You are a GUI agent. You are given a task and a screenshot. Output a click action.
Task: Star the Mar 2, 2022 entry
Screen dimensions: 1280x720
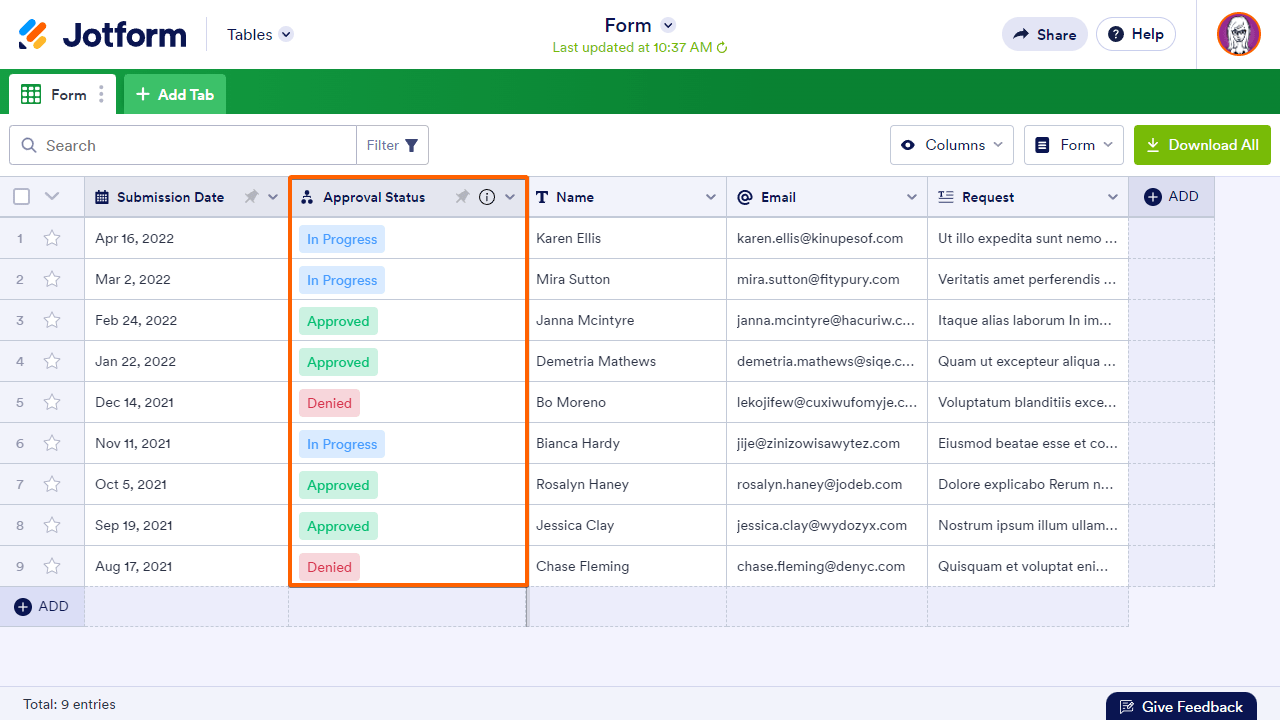tap(52, 279)
